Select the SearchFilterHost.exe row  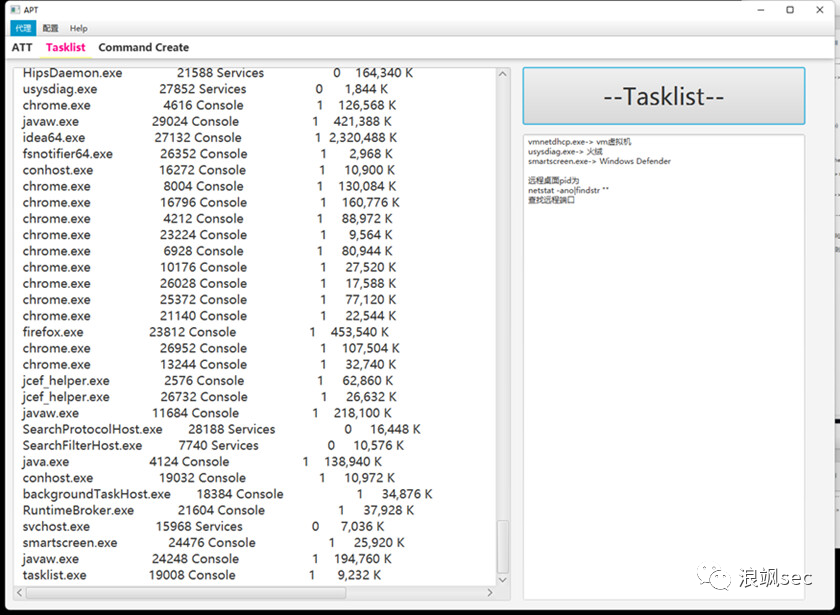[213, 445]
